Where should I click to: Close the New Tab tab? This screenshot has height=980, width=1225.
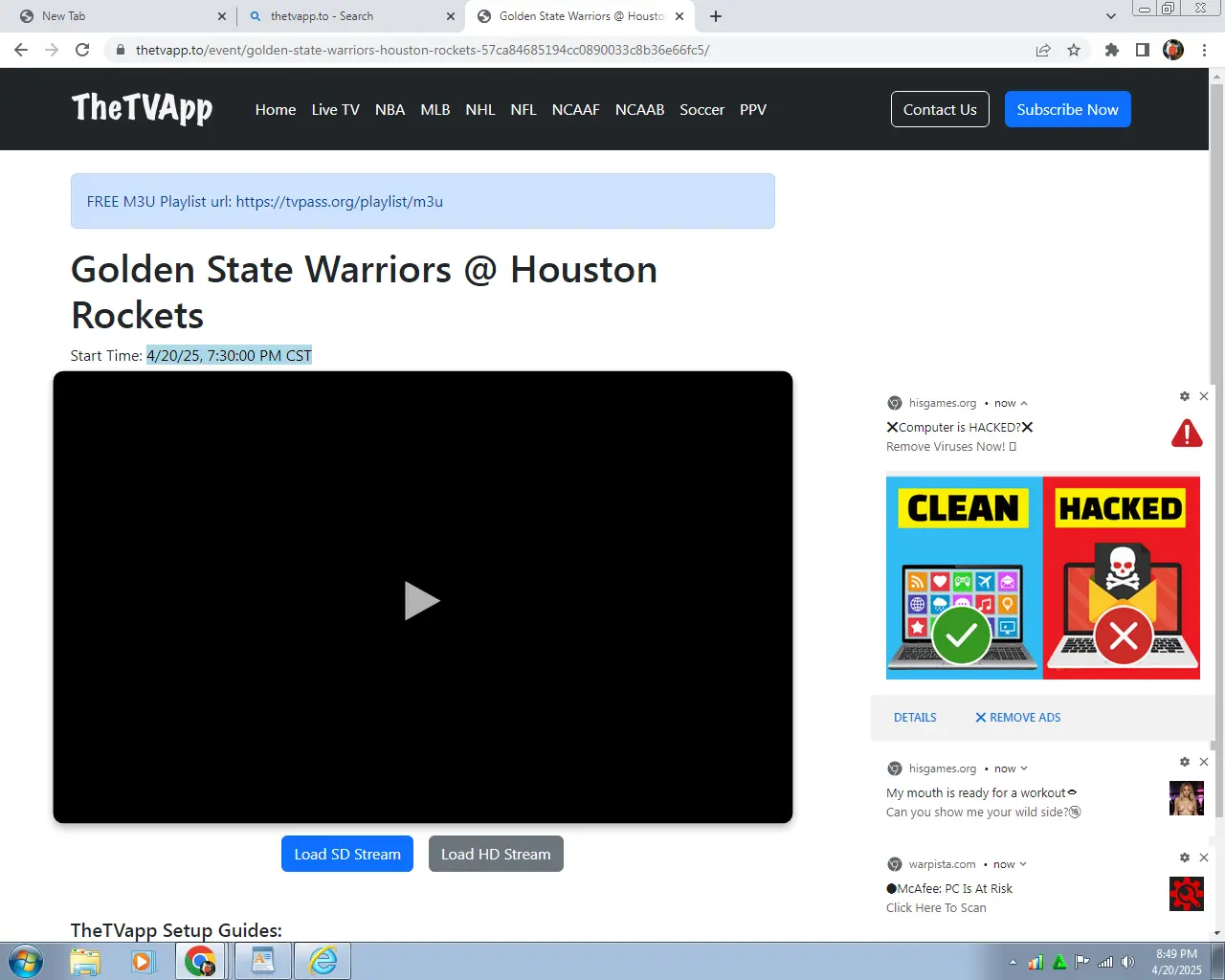pyautogui.click(x=222, y=16)
